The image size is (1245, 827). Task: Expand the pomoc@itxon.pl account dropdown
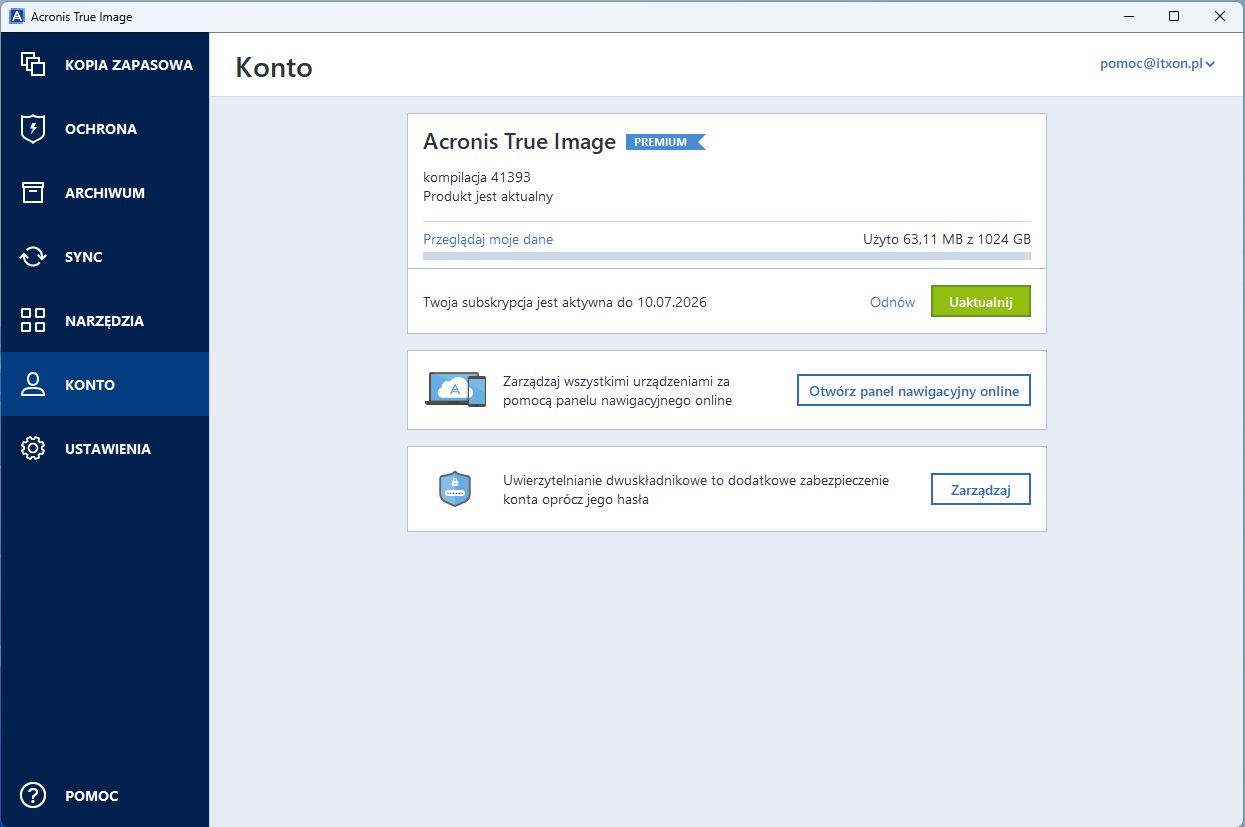point(1157,64)
